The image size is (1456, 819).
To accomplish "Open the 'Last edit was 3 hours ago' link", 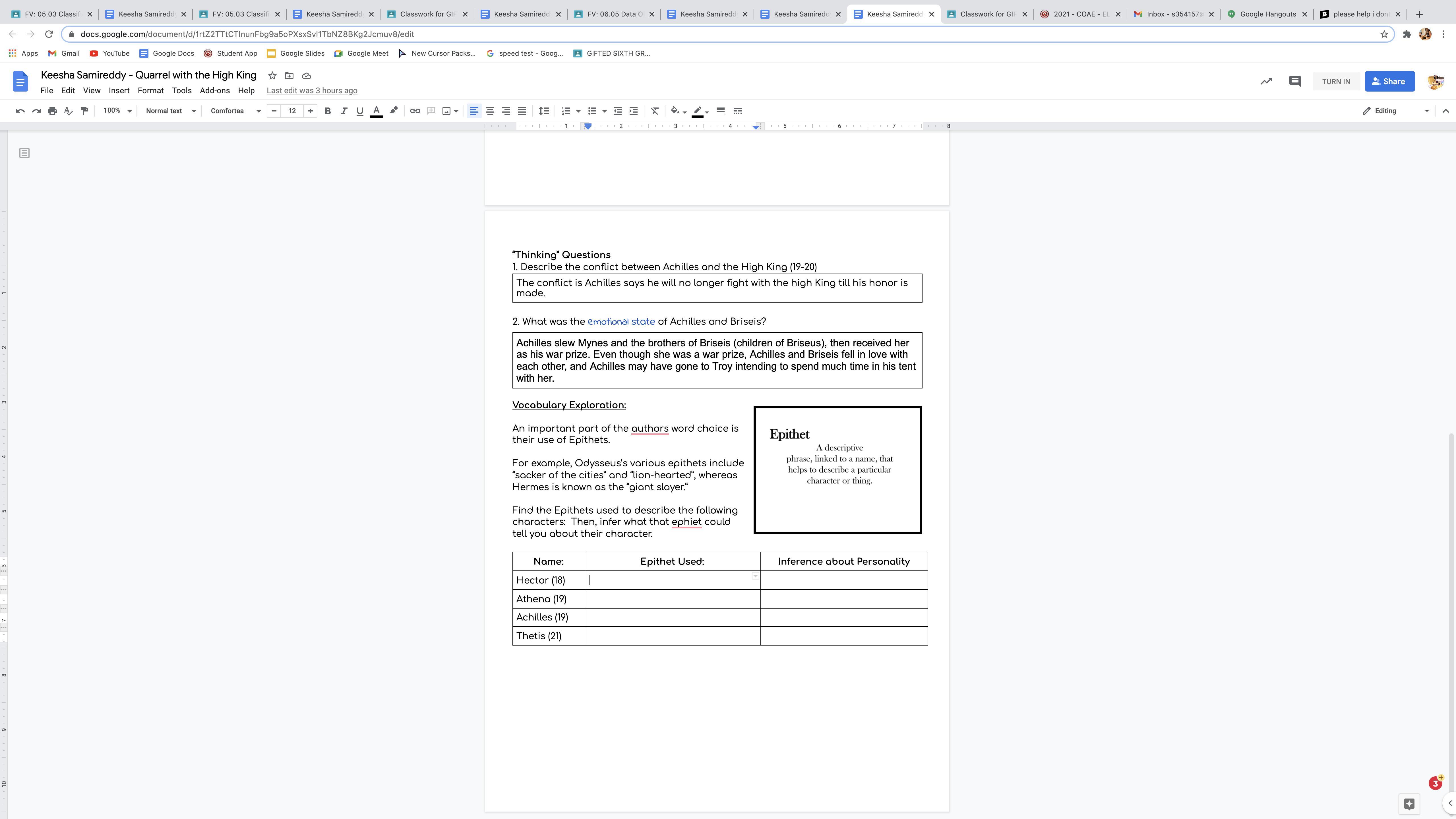I will click(311, 90).
